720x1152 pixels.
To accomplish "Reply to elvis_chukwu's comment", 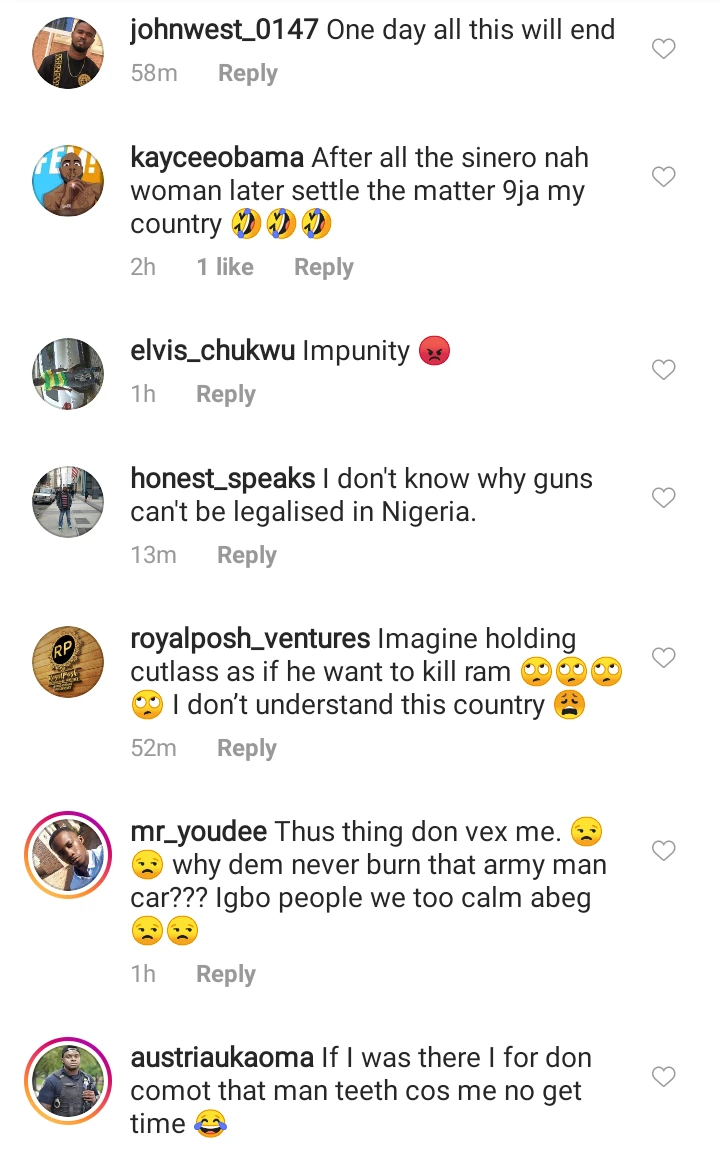I will 225,394.
